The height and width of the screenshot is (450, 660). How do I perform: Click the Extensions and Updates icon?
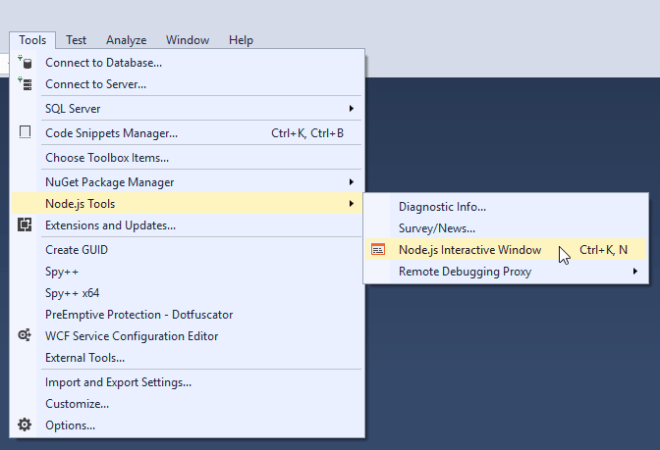pyautogui.click(x=25, y=225)
